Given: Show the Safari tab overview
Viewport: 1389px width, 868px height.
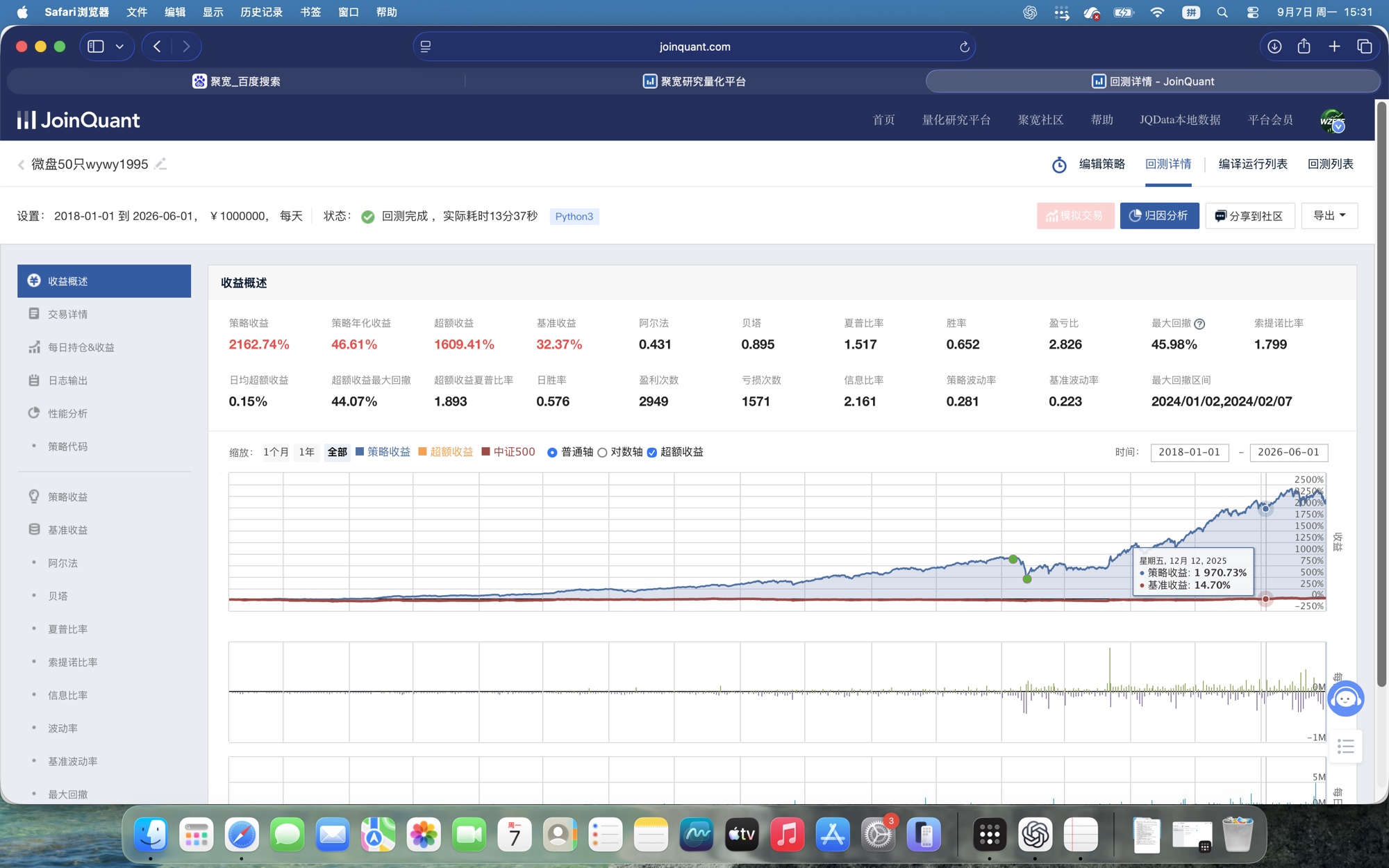Looking at the screenshot, I should (1364, 47).
